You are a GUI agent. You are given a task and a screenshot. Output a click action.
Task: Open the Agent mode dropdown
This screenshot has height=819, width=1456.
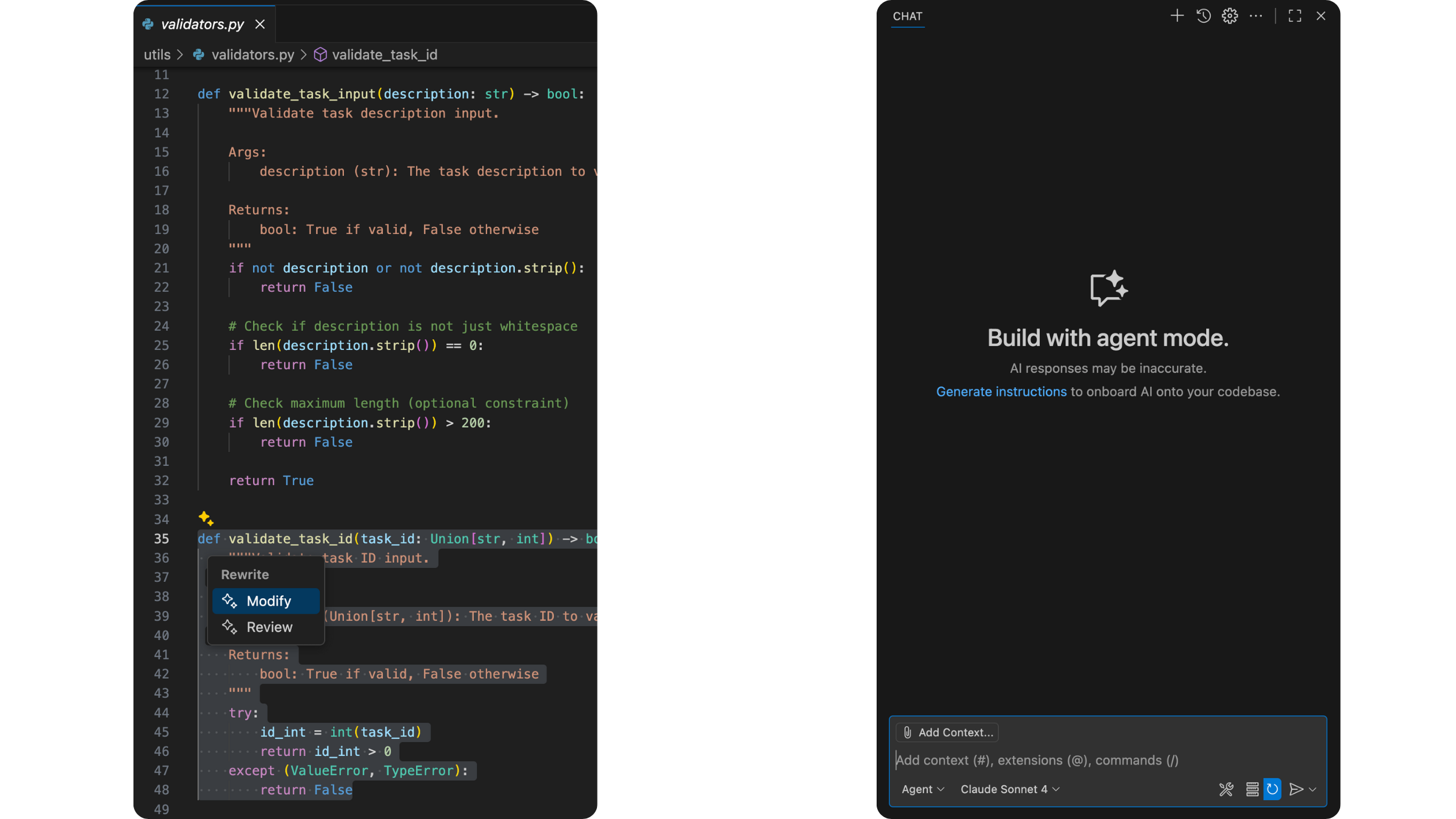coord(922,789)
